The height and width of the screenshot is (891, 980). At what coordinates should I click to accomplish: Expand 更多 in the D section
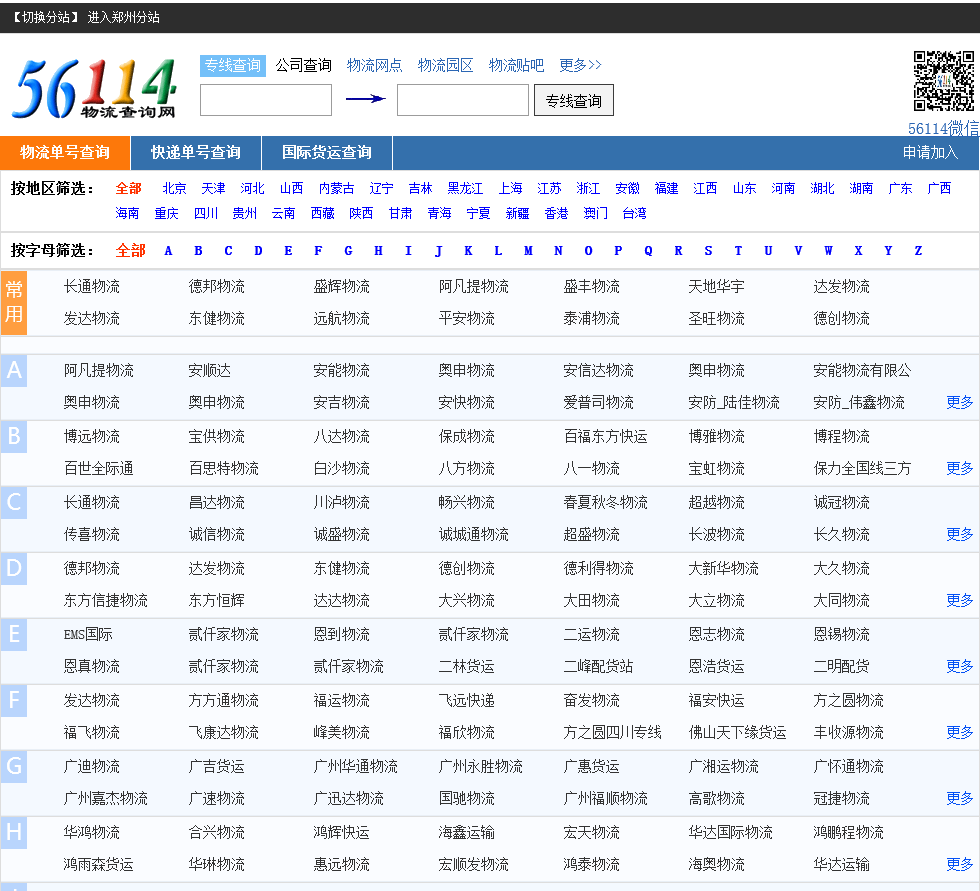[959, 600]
